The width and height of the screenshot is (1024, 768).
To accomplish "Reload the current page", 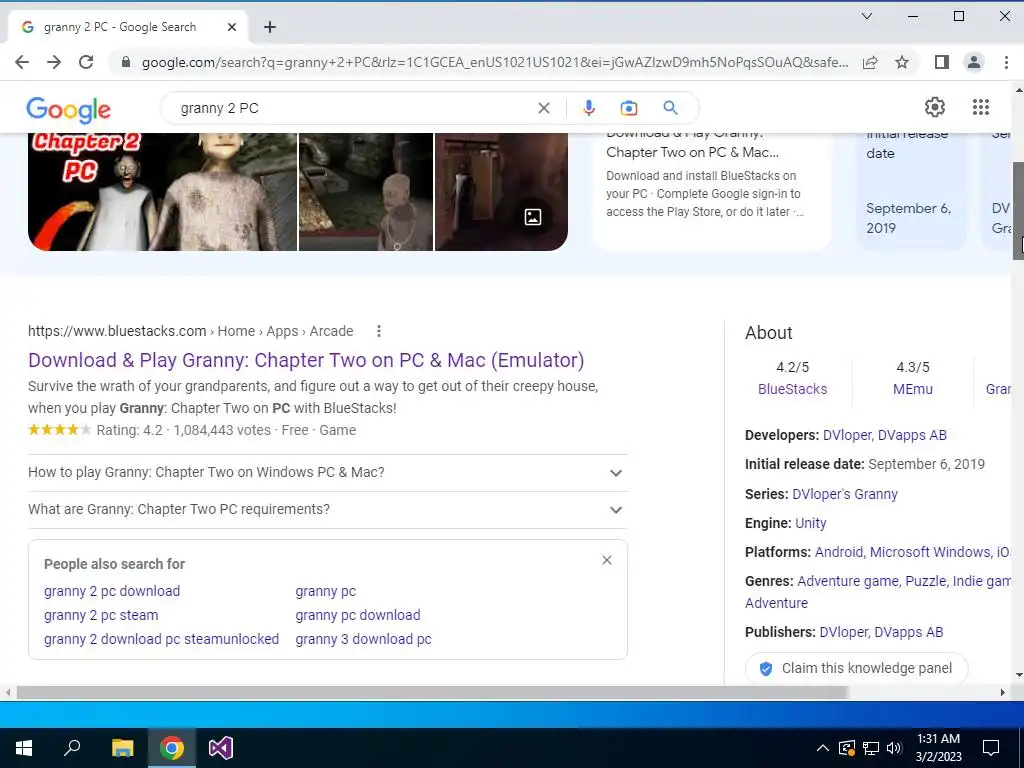I will pos(86,62).
